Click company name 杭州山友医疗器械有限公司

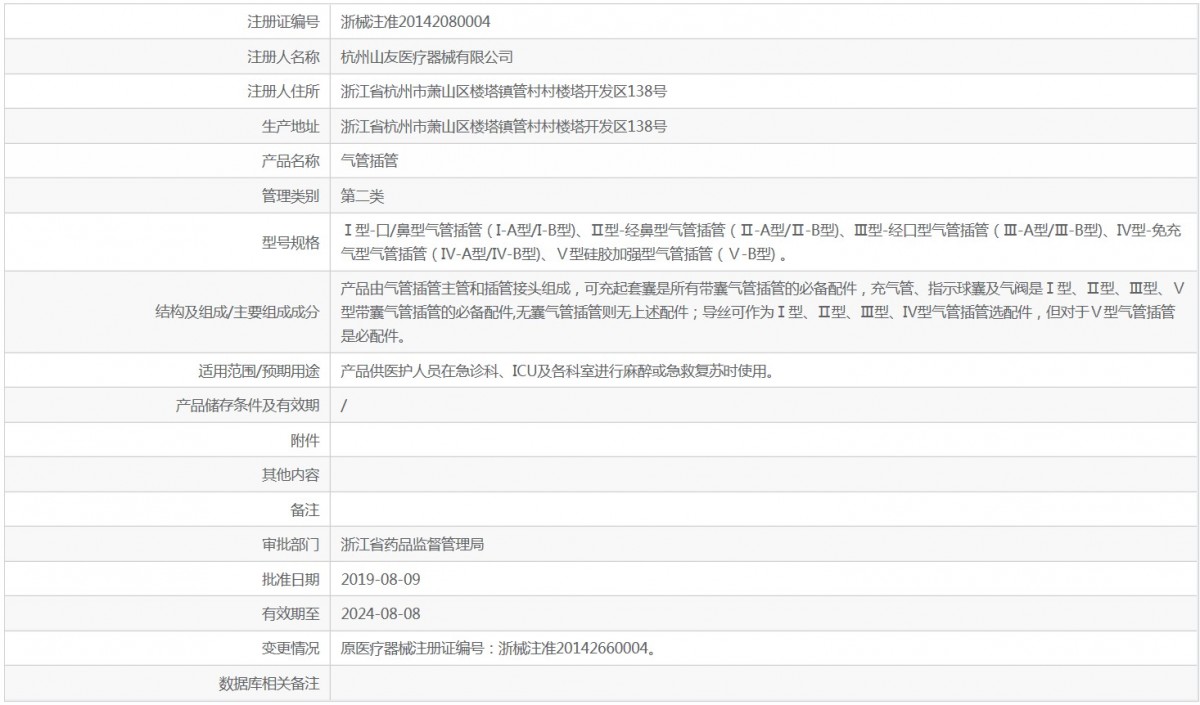pos(427,57)
